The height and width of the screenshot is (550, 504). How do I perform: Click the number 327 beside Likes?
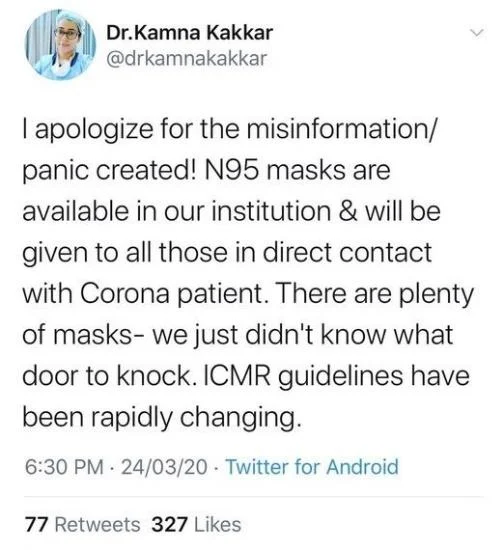(x=169, y=525)
